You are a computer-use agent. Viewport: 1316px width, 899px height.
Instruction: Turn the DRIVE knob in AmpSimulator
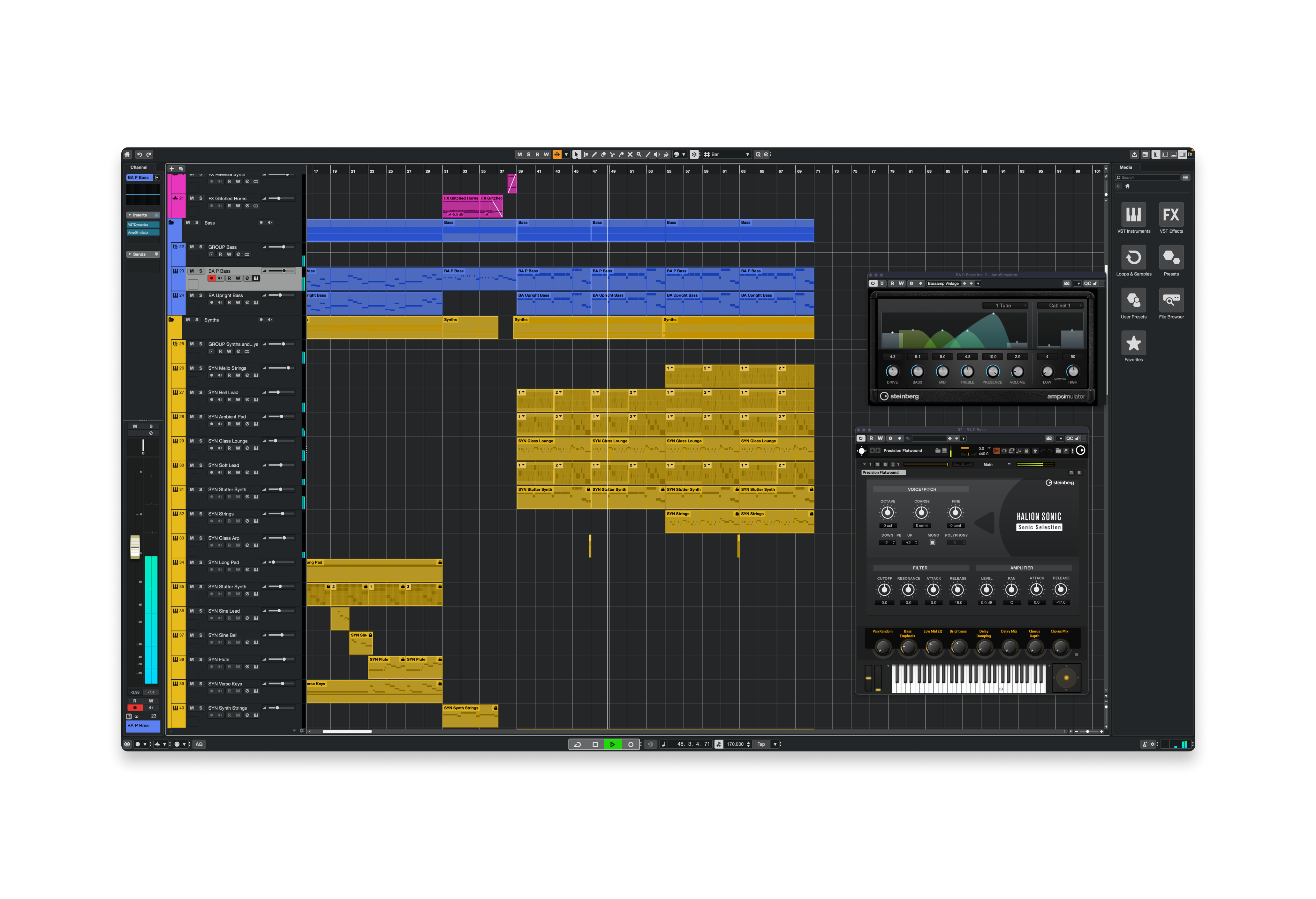pos(892,372)
